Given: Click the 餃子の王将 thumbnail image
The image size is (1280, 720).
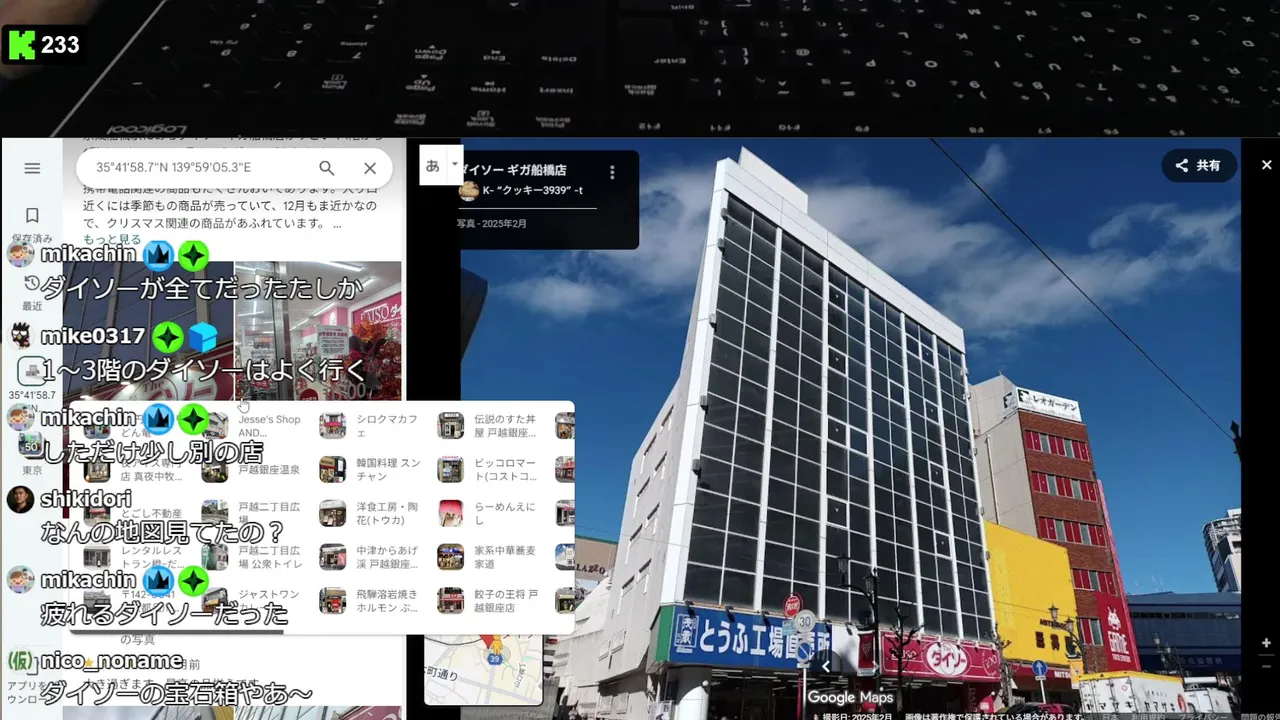Looking at the screenshot, I should (x=450, y=600).
